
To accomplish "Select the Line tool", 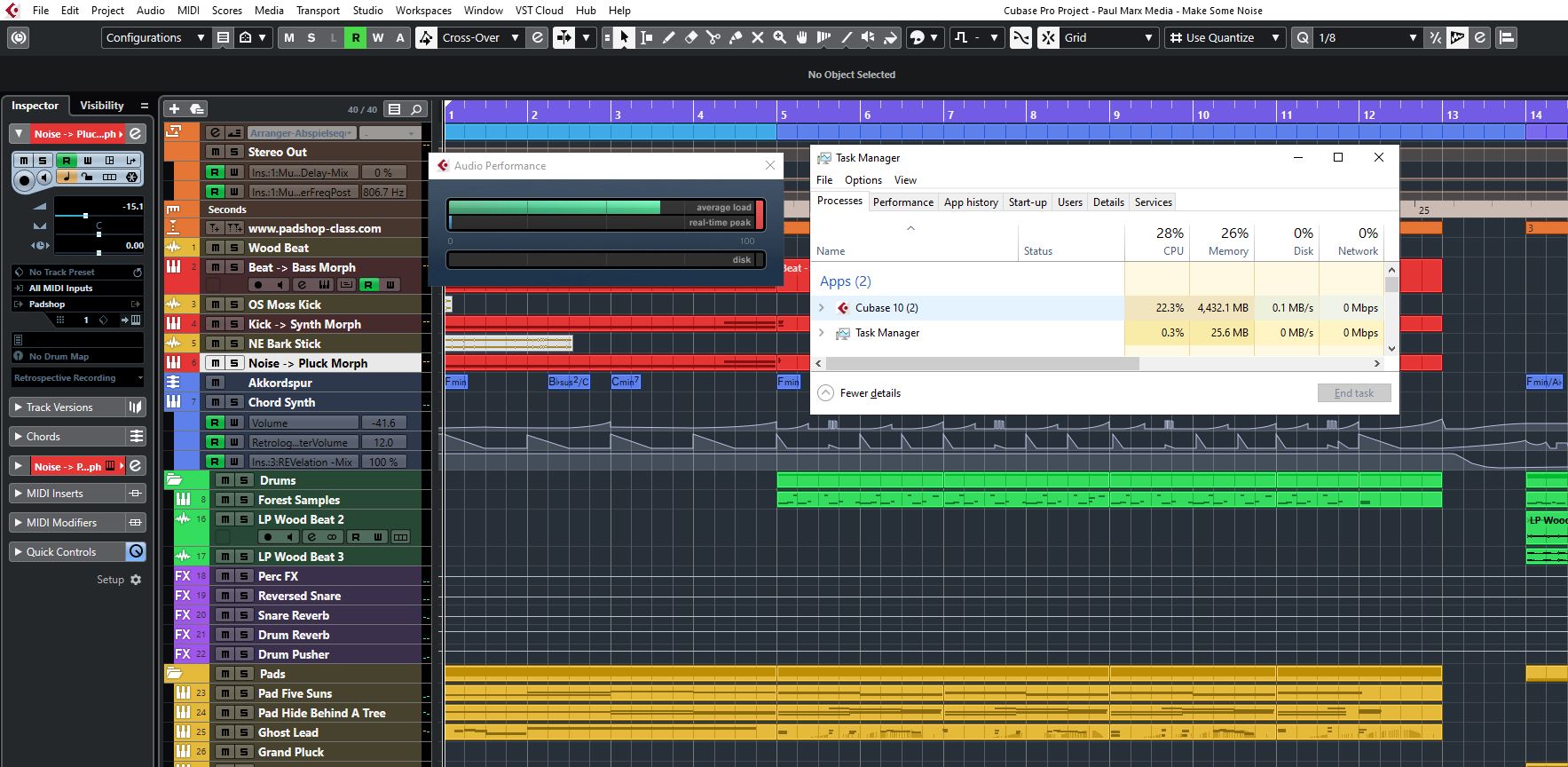I will (x=847, y=37).
